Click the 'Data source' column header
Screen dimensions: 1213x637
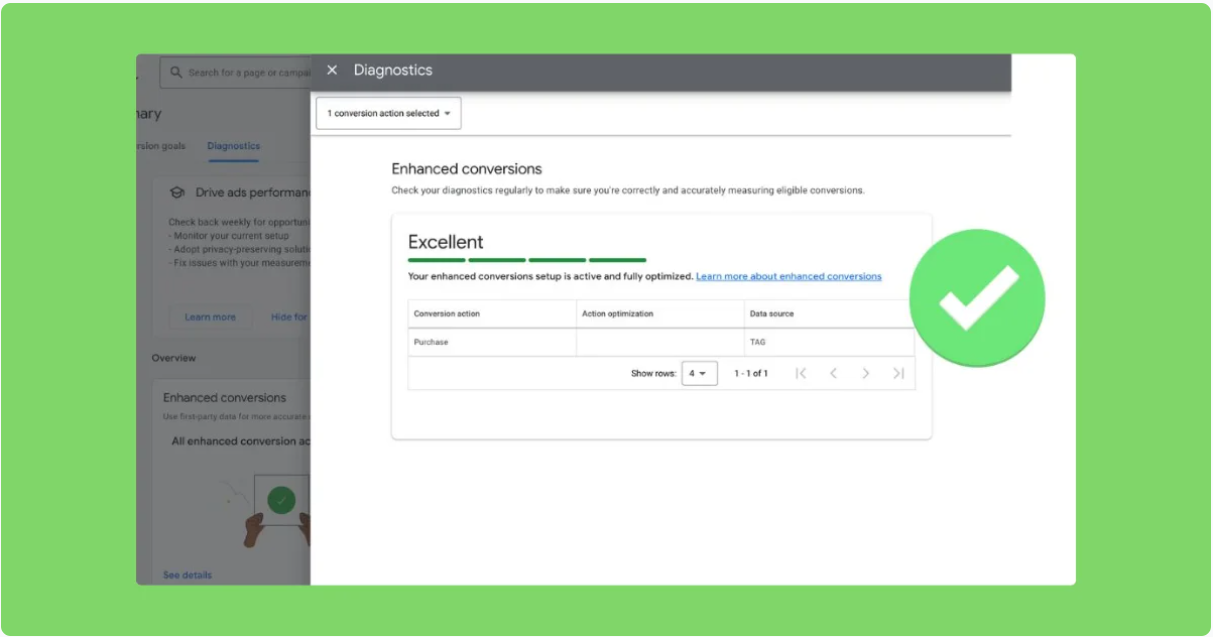pos(829,314)
